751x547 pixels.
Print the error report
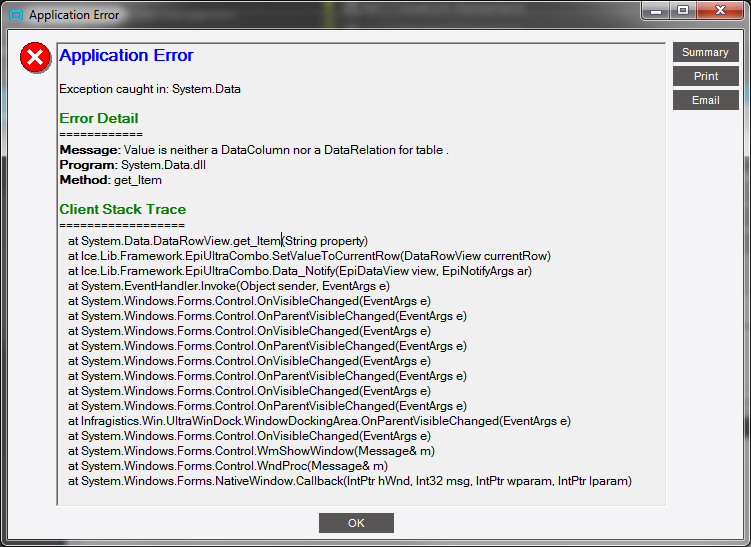(705, 76)
